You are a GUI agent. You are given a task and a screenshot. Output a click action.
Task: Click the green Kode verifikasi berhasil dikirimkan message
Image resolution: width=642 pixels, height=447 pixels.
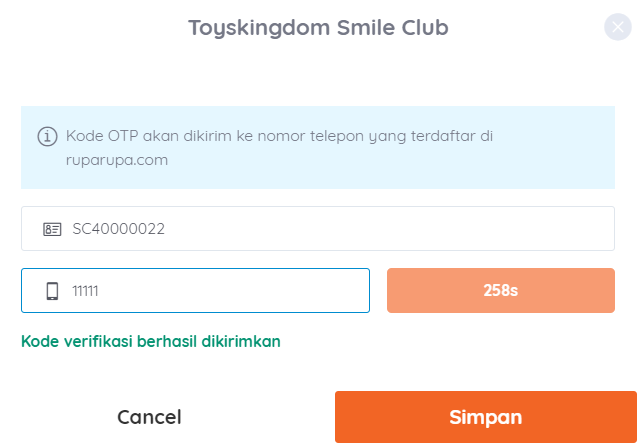151,341
